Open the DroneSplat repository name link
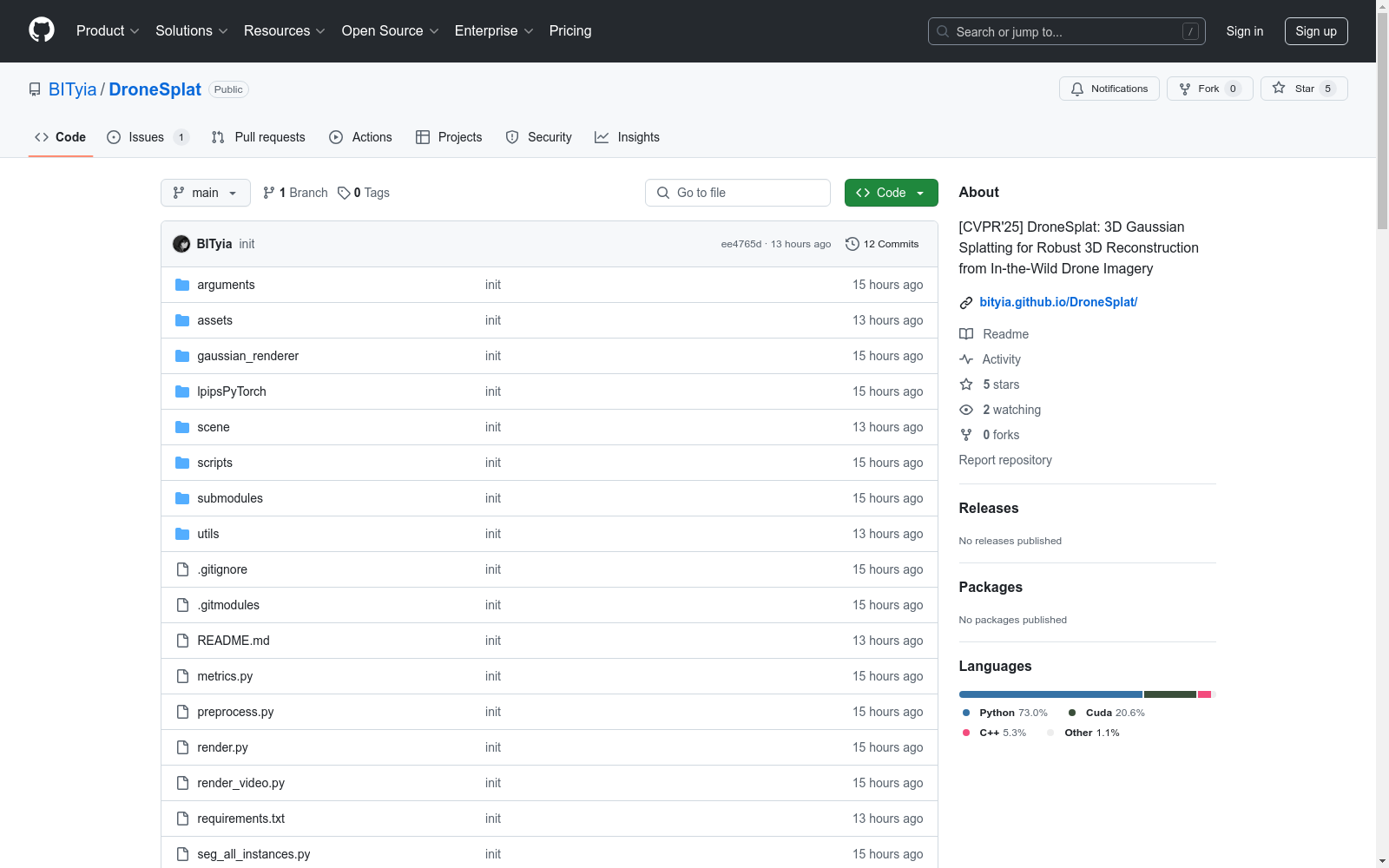The width and height of the screenshot is (1389, 868). point(155,89)
